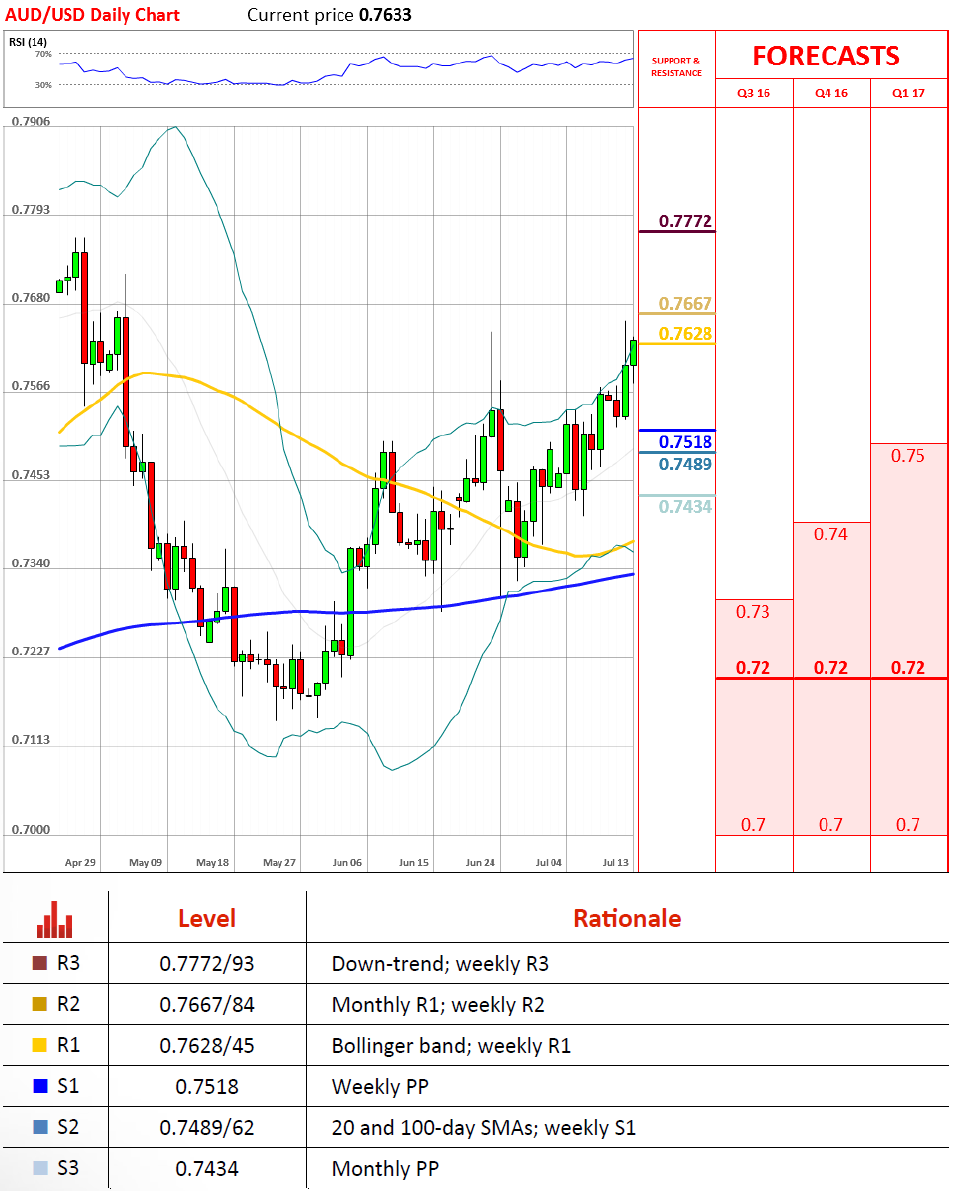Click the Rationale column header
The image size is (963, 1191).
pyautogui.click(x=627, y=918)
